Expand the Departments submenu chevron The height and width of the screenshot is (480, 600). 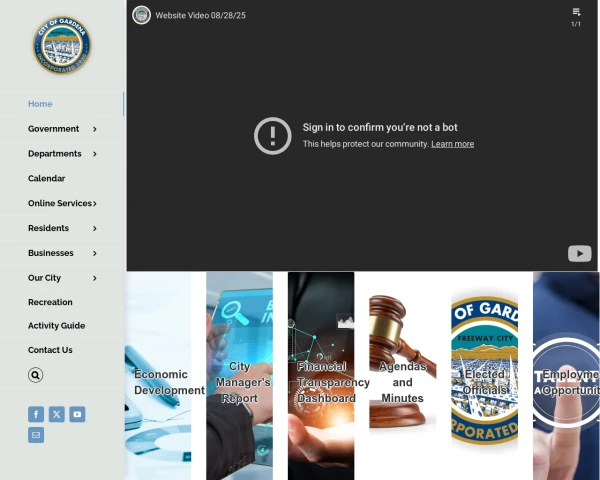(95, 154)
